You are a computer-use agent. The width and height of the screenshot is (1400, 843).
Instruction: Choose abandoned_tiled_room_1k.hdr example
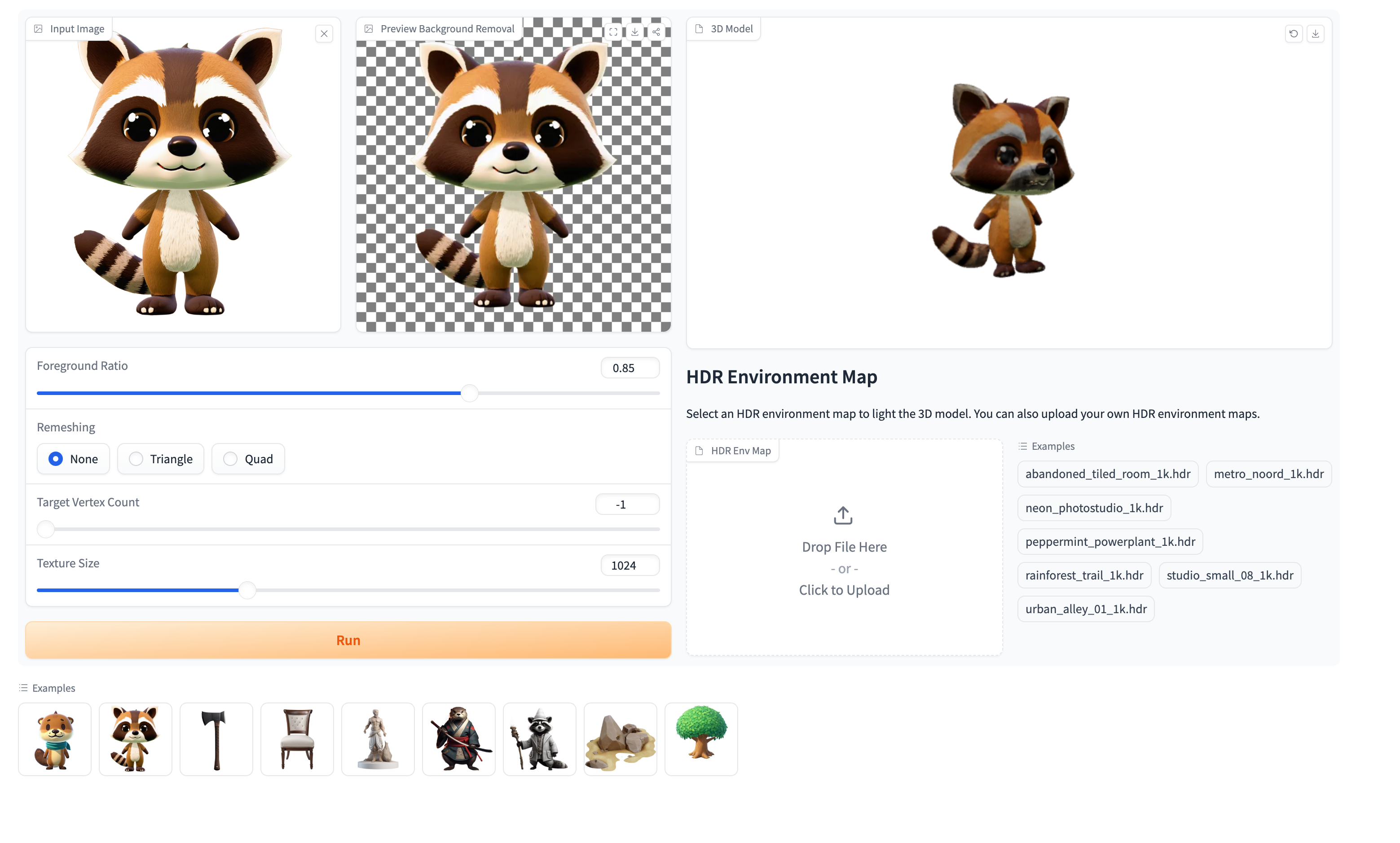click(1107, 474)
